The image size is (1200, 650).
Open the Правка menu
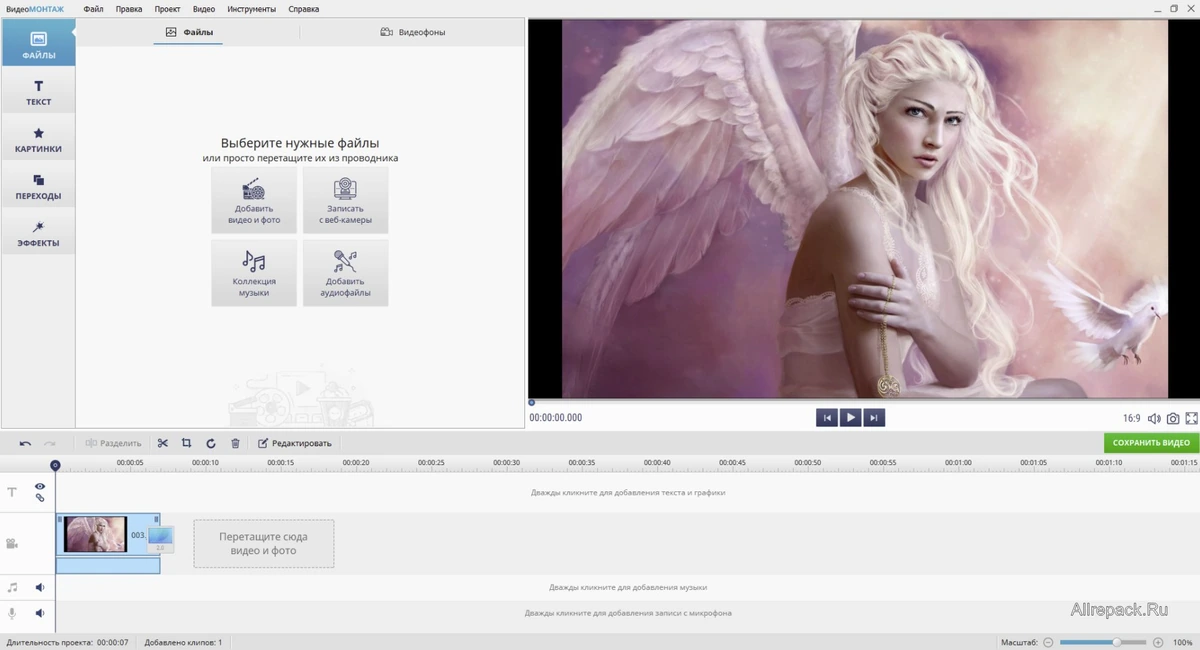coord(129,9)
